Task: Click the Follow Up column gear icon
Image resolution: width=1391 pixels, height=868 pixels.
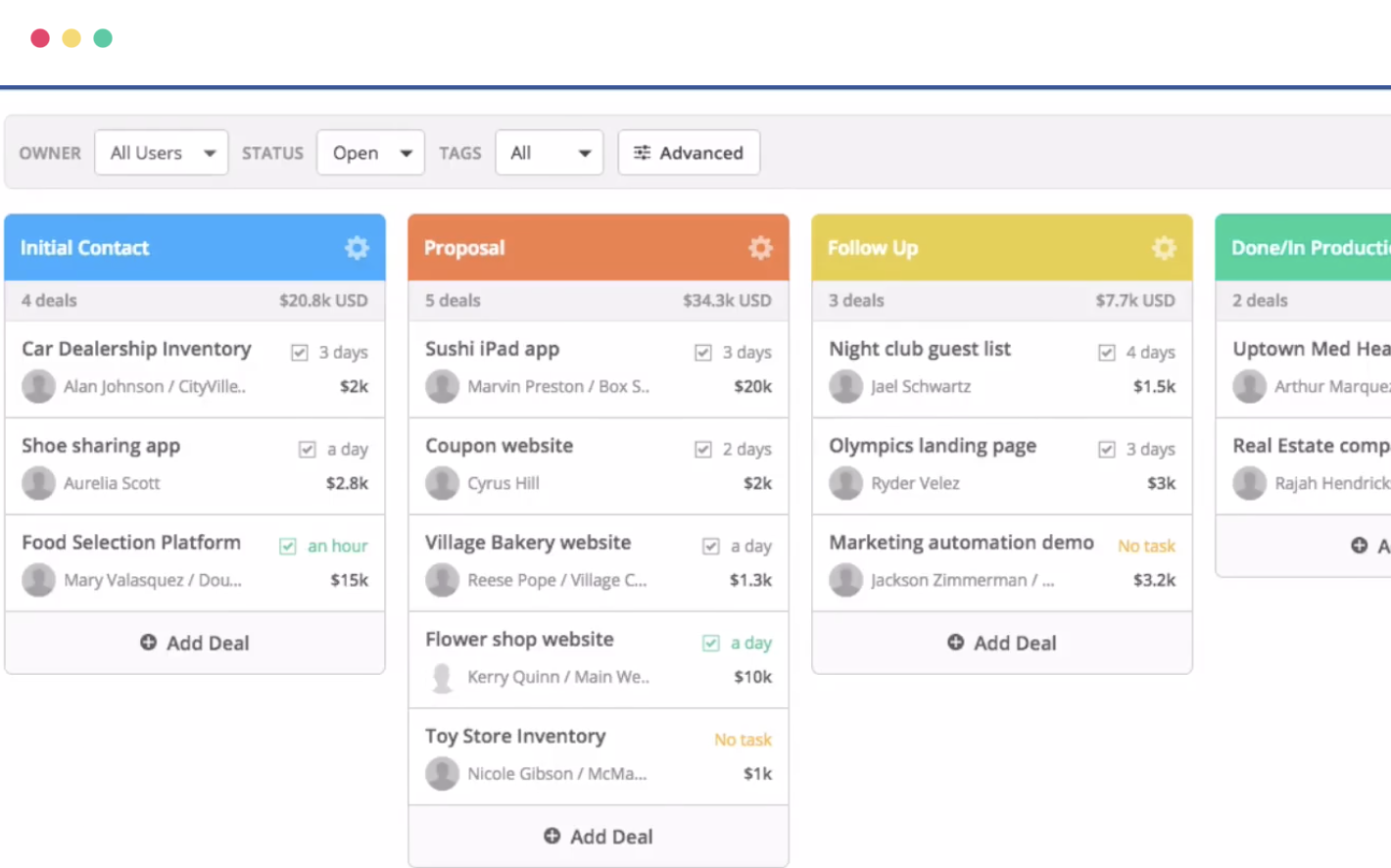Action: point(1164,248)
